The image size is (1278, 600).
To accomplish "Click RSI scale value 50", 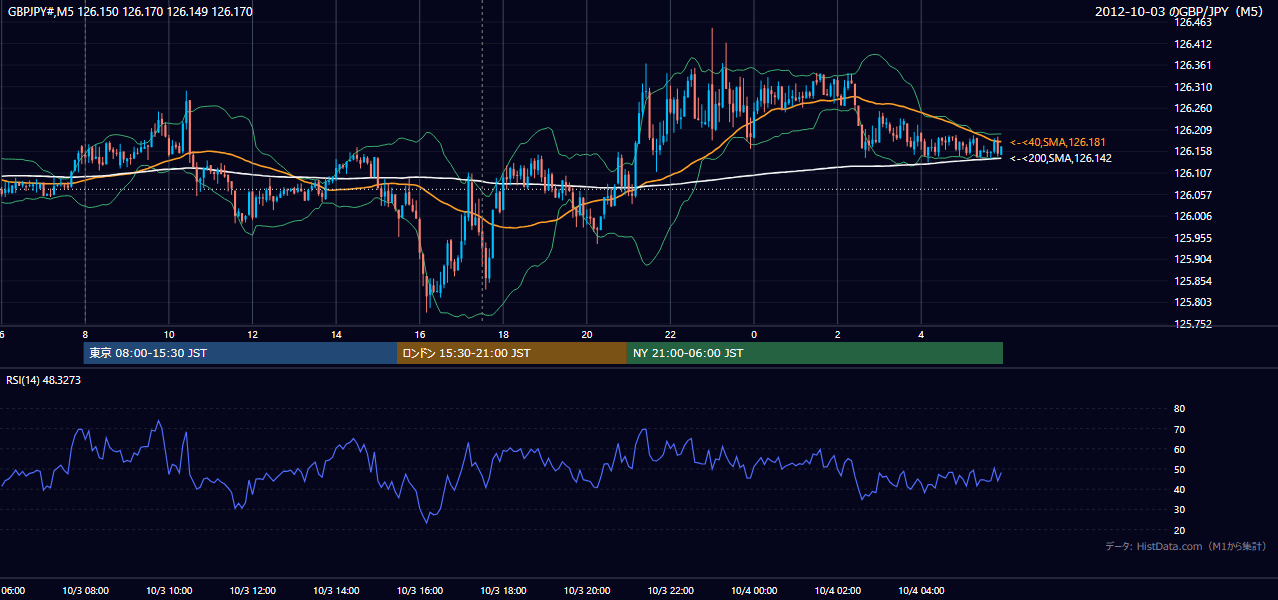I will [1180, 469].
